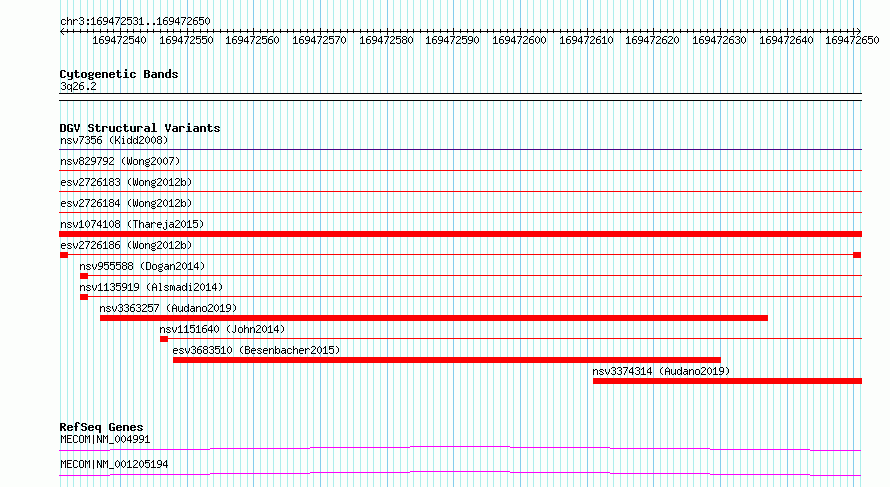This screenshot has height=487, width=890.
Task: Open variant esv2726186 (Wong2012b)
Action: coord(126,245)
